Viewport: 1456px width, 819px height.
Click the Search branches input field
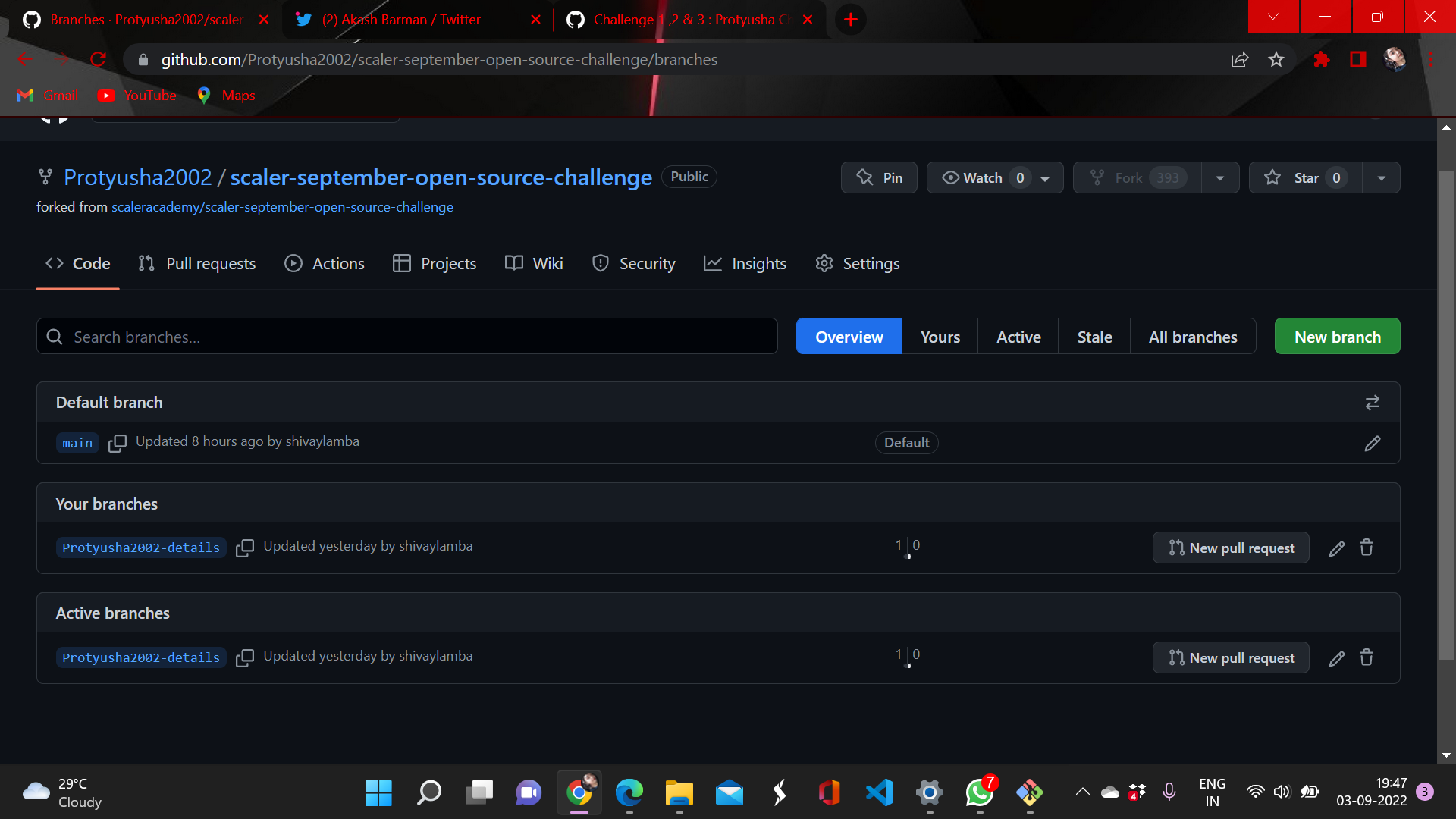point(407,337)
